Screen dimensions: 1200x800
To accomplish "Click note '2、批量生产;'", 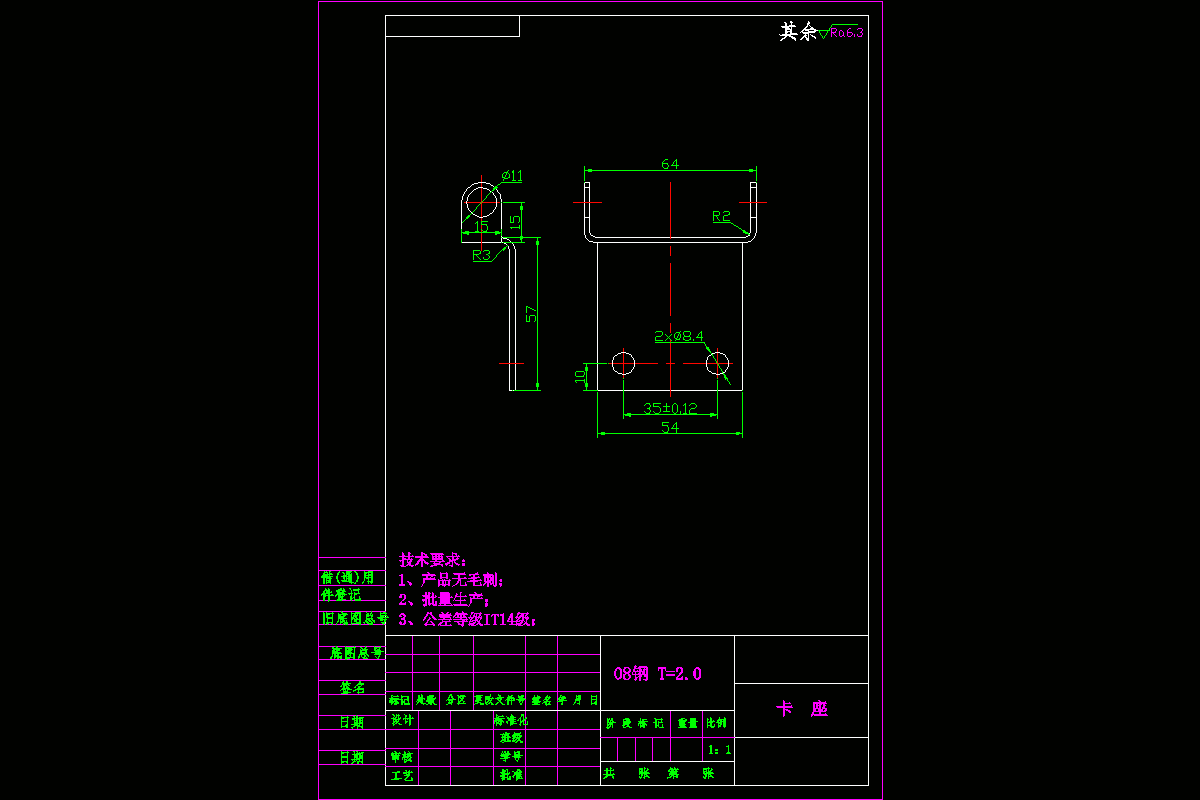I will [x=444, y=600].
